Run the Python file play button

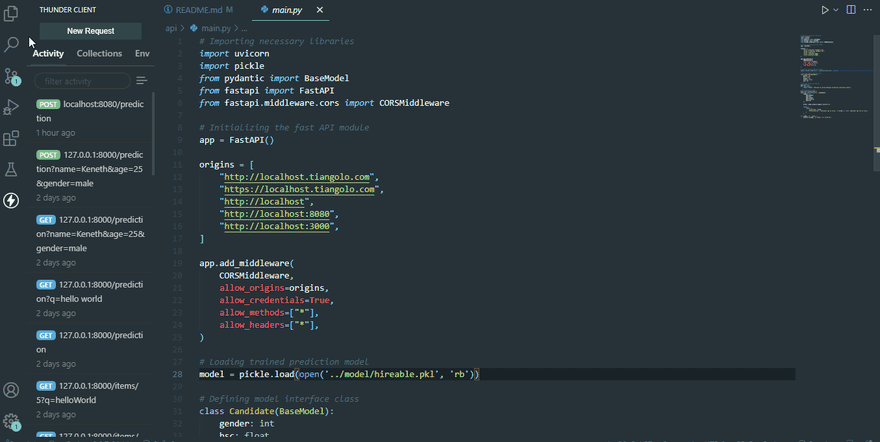pyautogui.click(x=824, y=10)
